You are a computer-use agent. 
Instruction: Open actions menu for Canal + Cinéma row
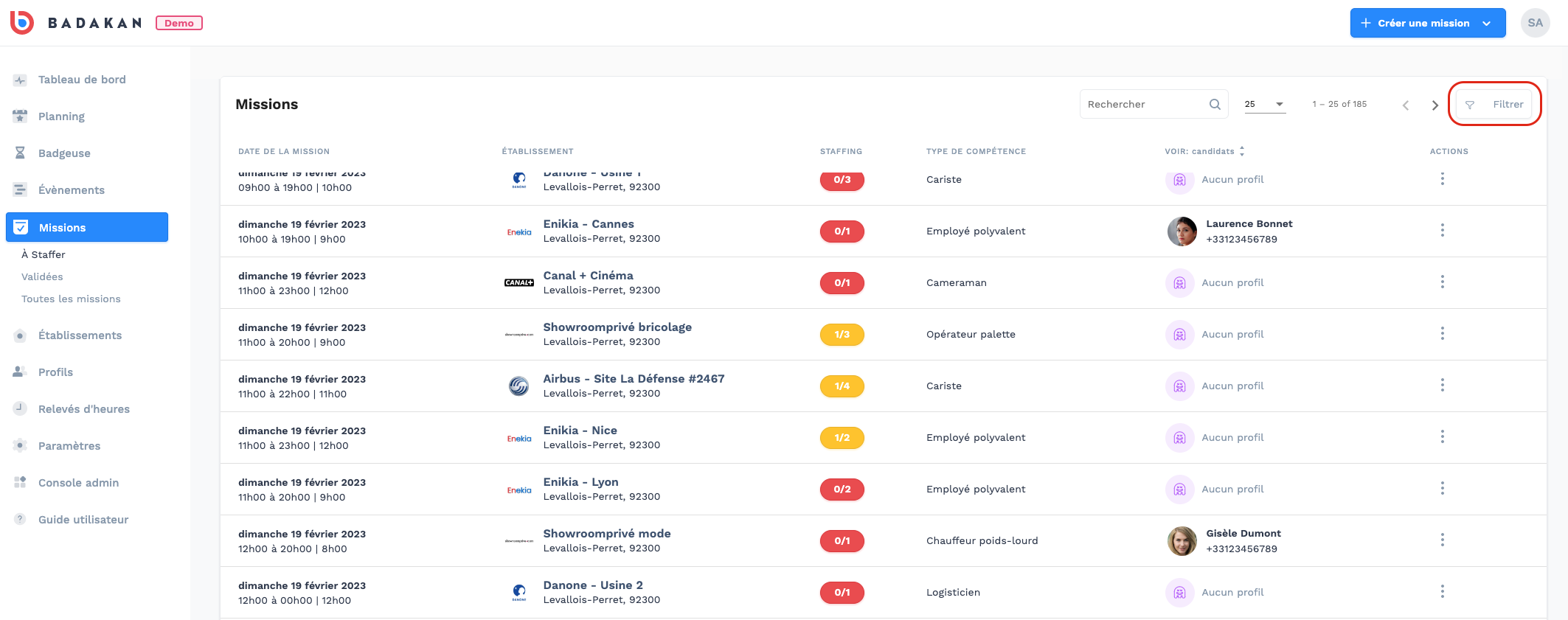pyautogui.click(x=1442, y=282)
